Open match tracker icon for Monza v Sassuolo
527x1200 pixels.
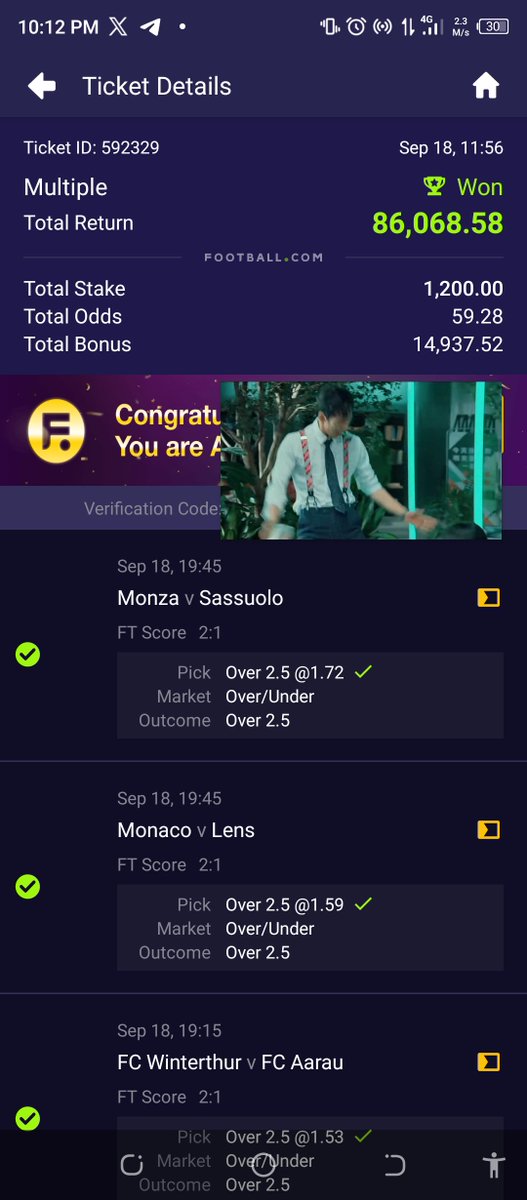488,598
